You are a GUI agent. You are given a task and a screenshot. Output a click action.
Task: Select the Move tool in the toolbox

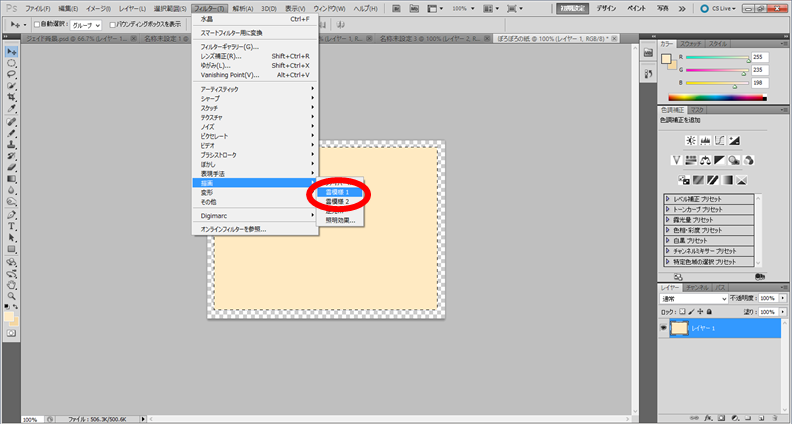[11, 50]
